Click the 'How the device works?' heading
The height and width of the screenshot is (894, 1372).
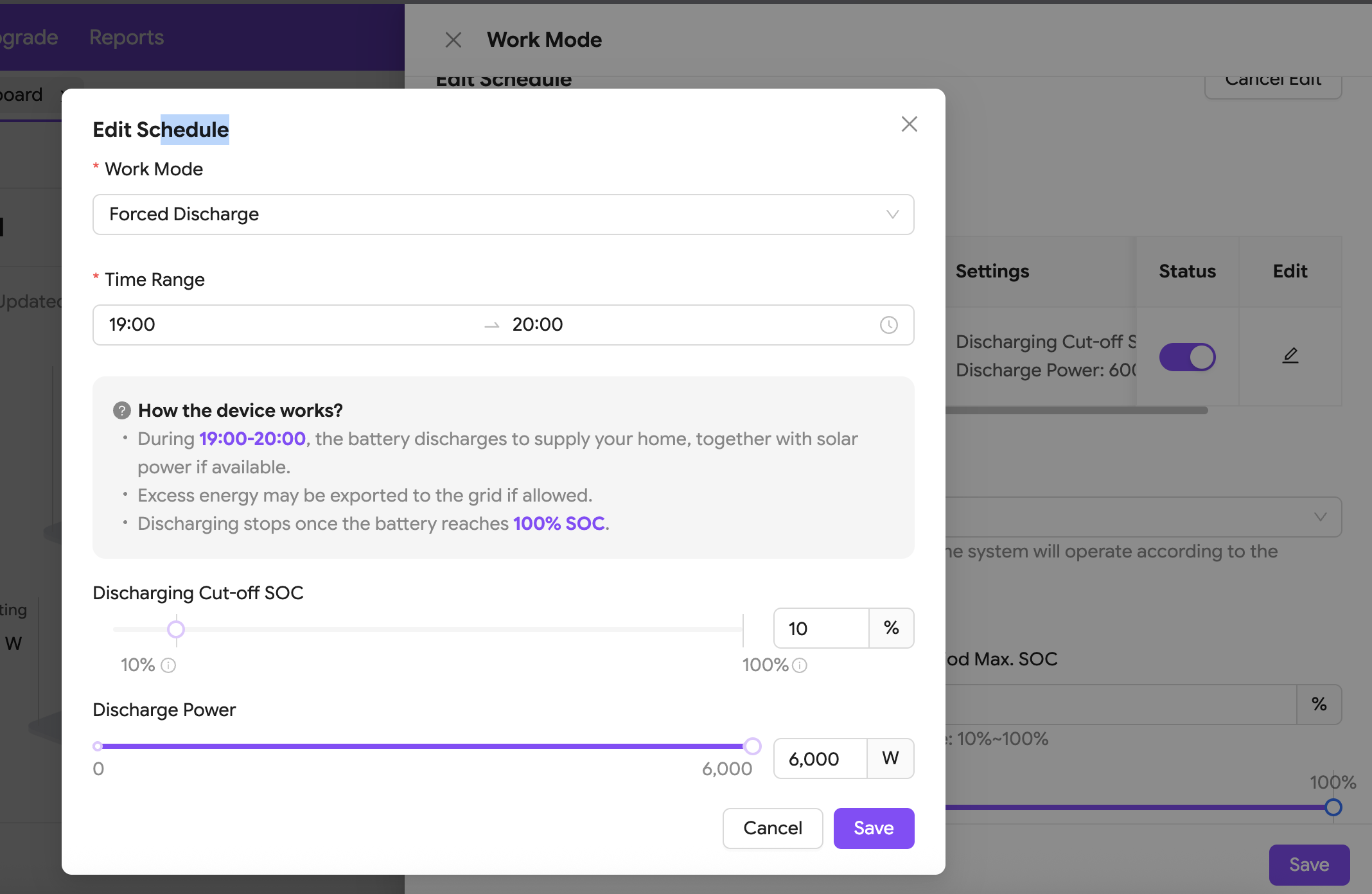pyautogui.click(x=240, y=410)
